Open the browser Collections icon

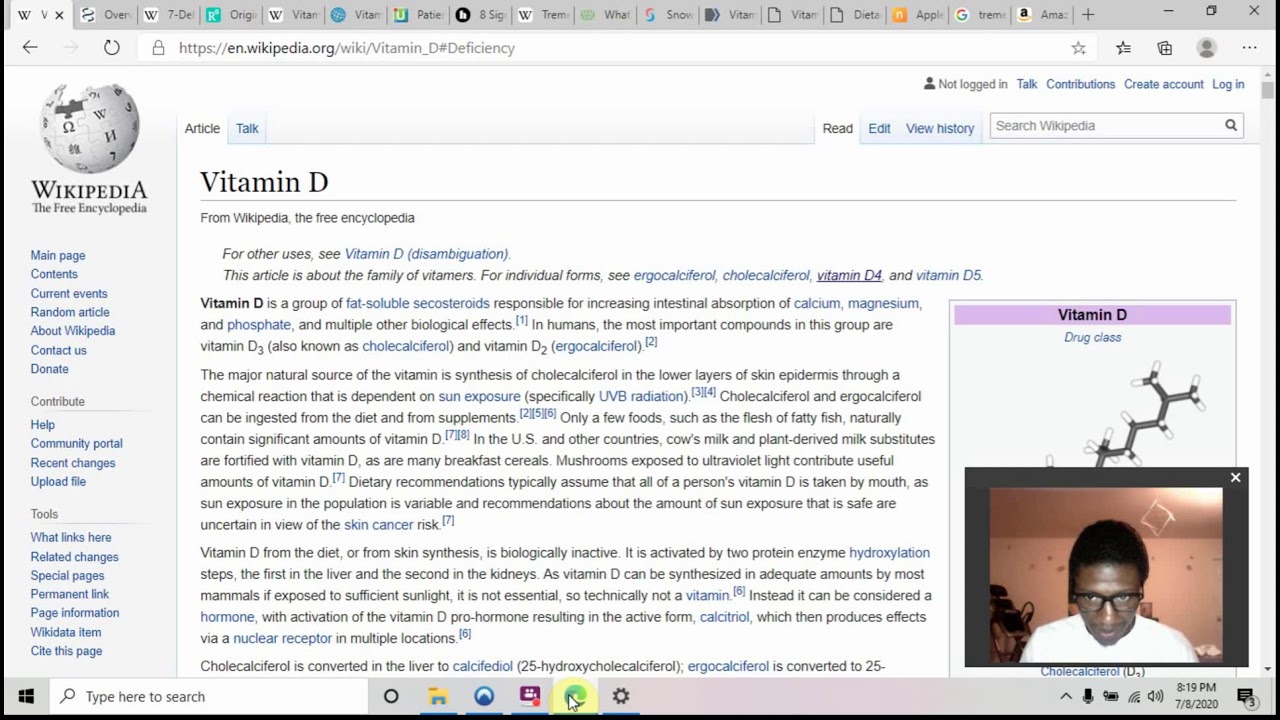1165,47
